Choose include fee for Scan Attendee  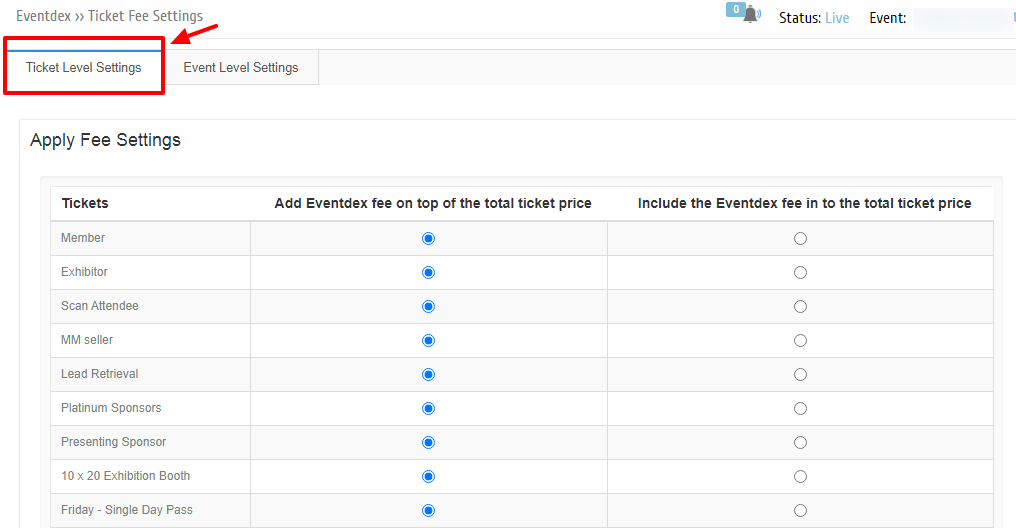coord(800,306)
